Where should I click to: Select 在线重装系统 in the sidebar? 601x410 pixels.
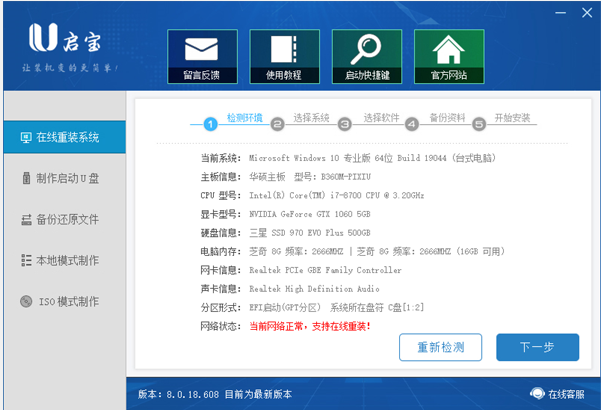(65, 137)
